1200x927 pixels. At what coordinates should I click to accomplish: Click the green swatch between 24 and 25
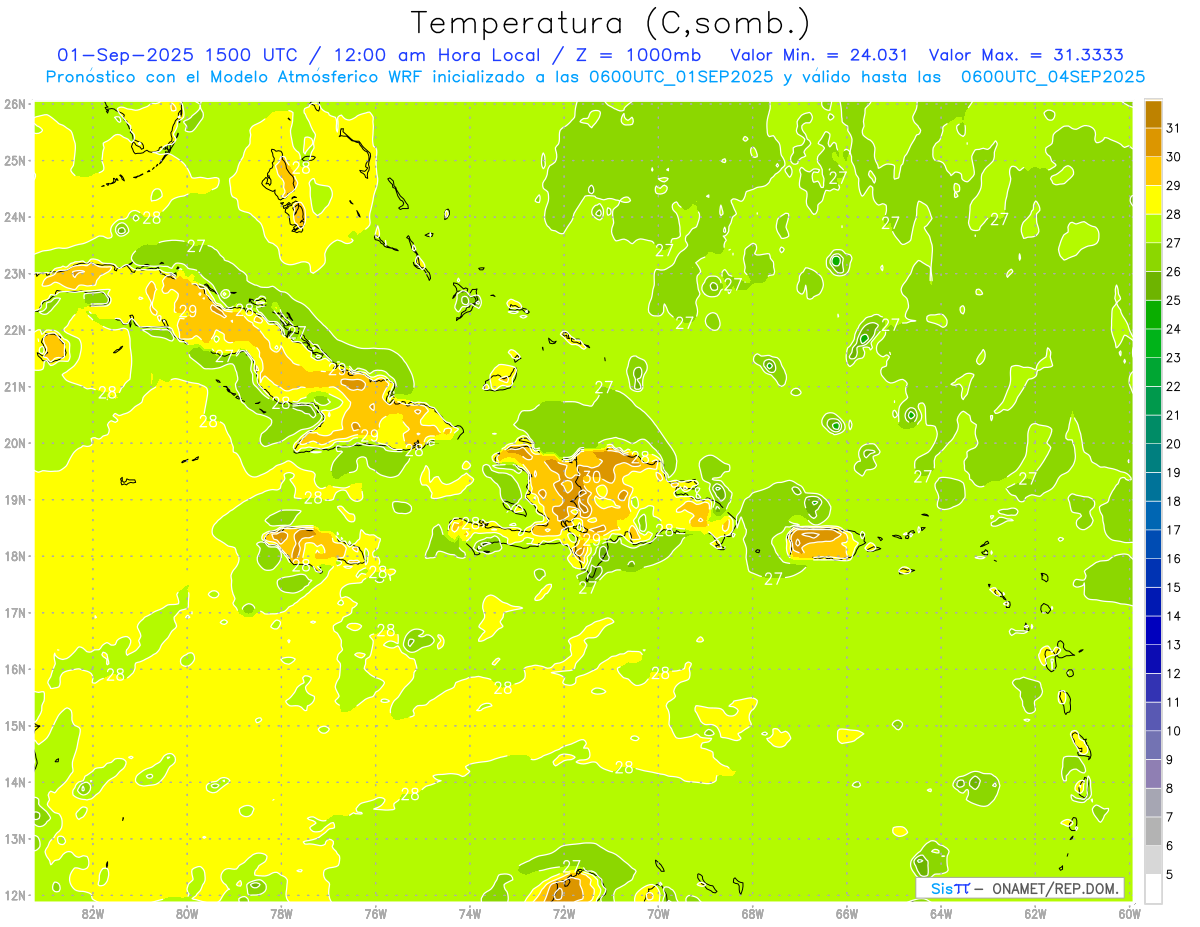(1153, 315)
